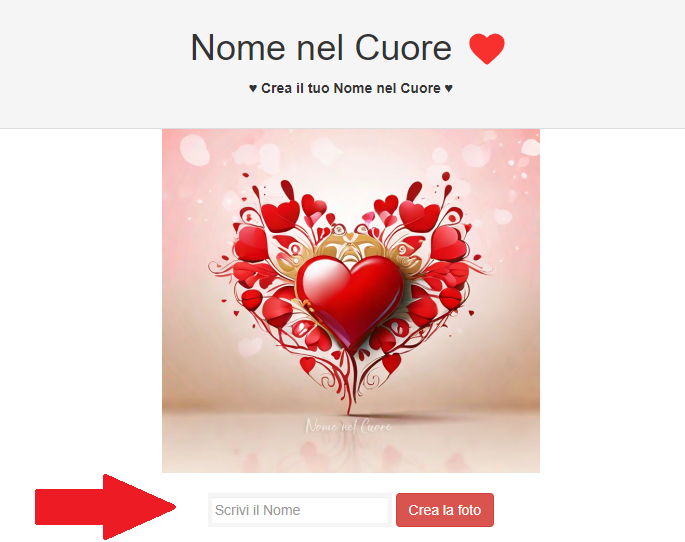
Task: Select the word 'Cuore' in the main heading
Action: click(403, 48)
